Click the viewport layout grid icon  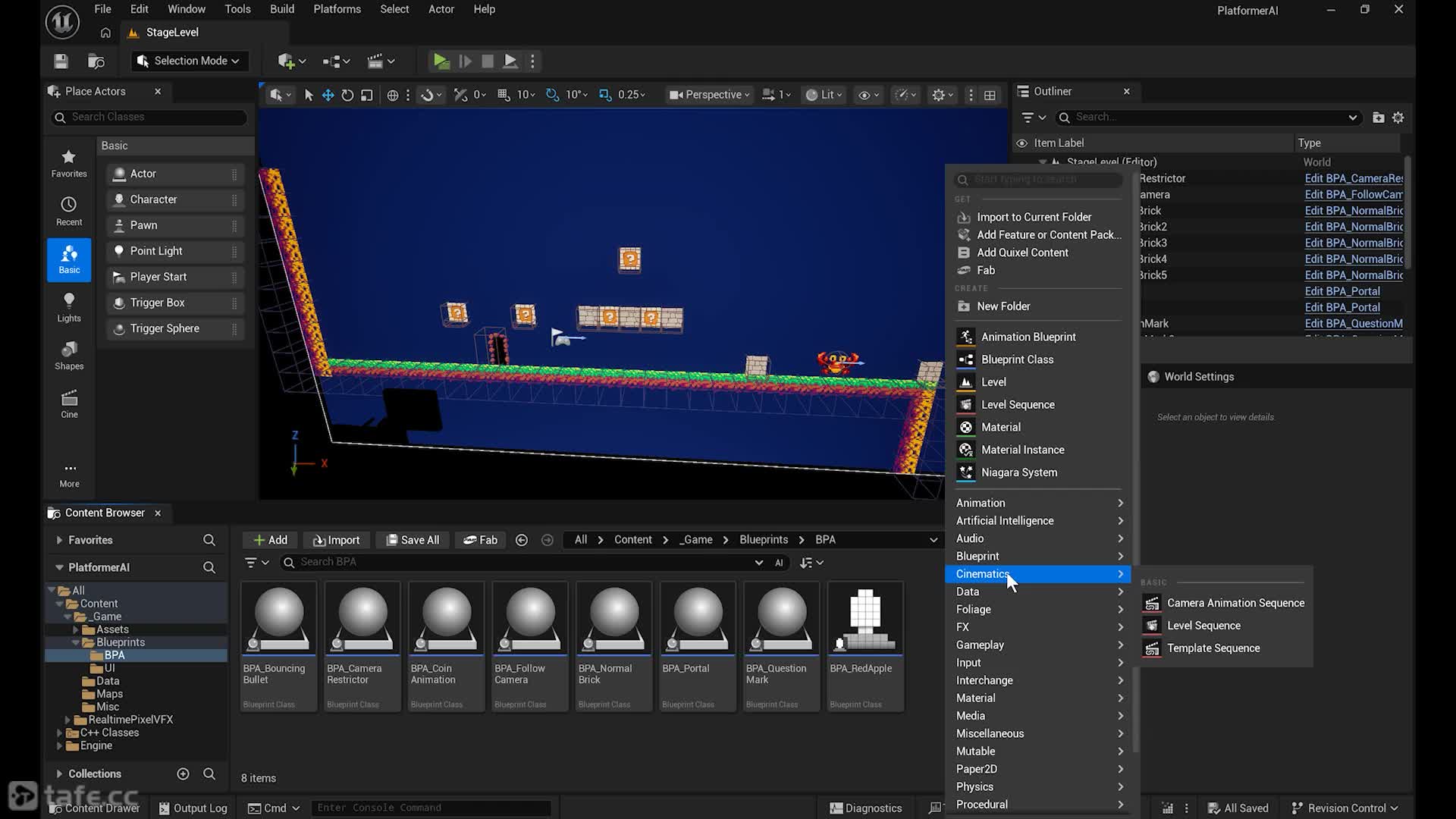tap(990, 95)
